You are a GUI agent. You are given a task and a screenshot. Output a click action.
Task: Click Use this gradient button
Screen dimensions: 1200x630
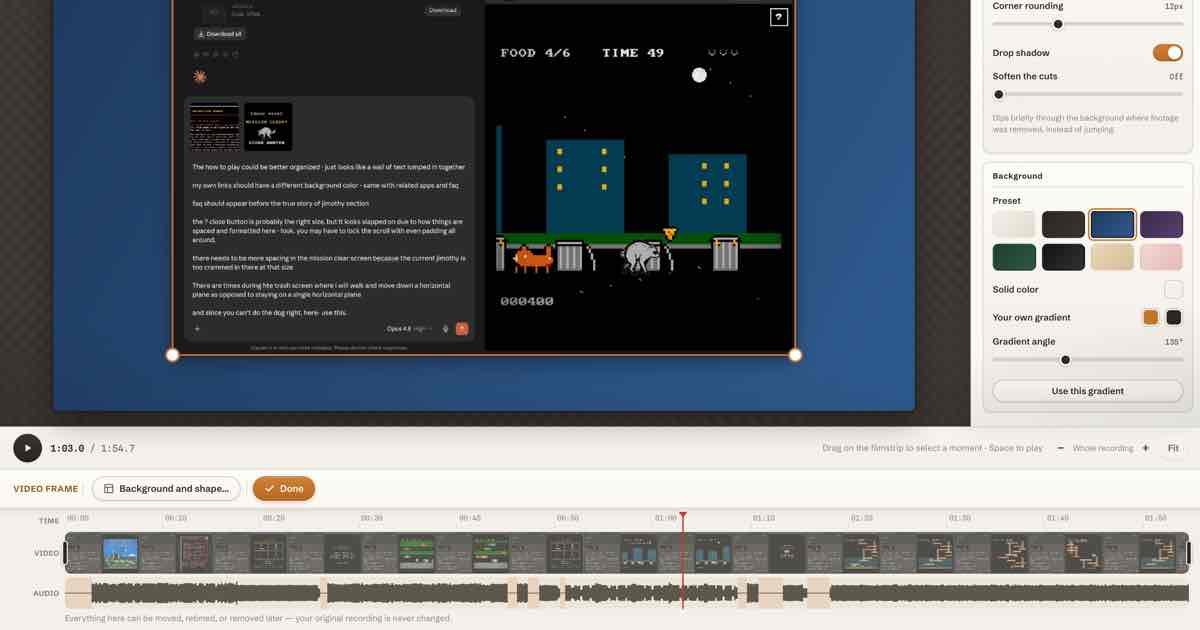tap(1087, 391)
